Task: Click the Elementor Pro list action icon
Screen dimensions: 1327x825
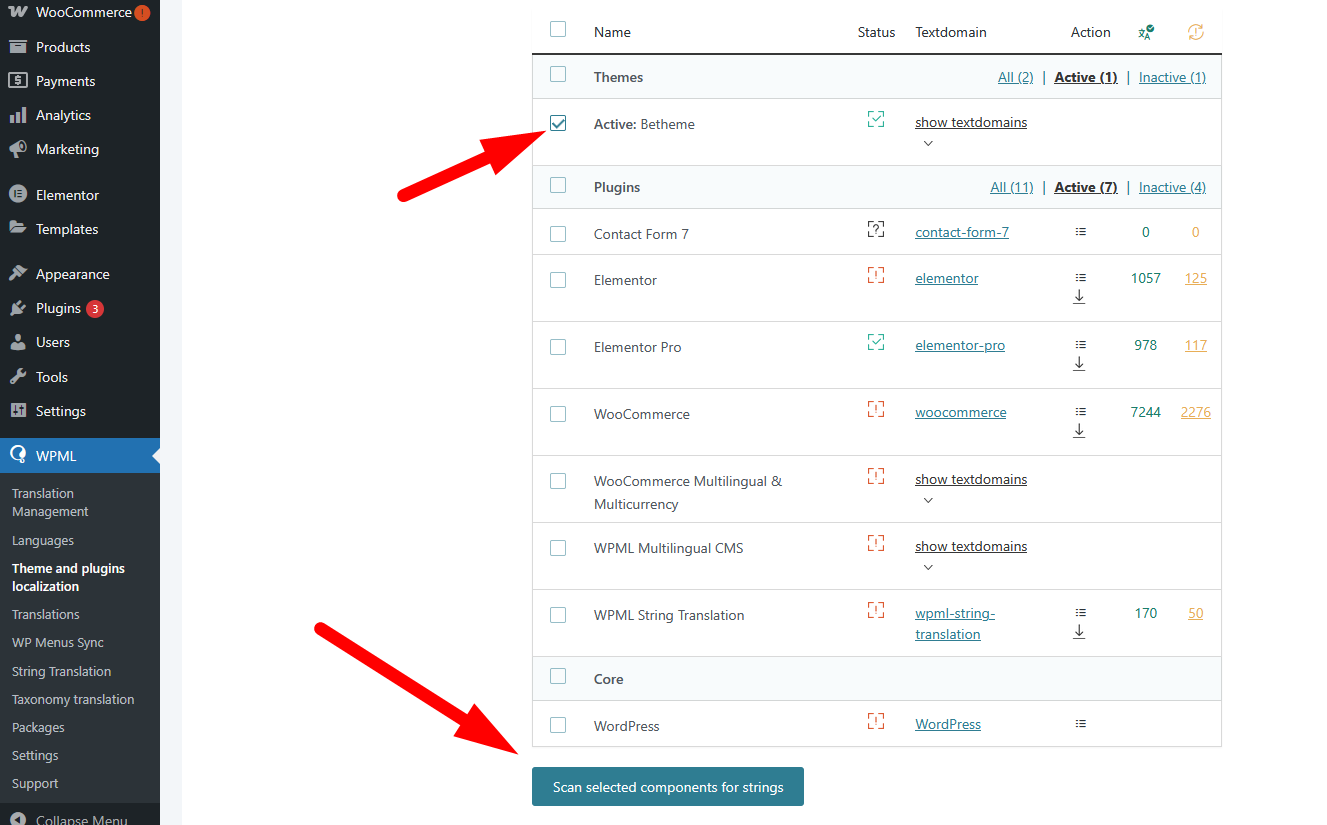Action: [1080, 344]
